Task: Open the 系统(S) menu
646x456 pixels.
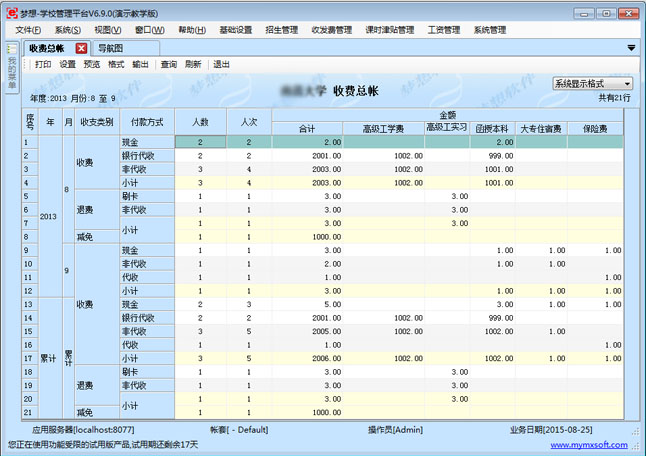Action: click(x=68, y=30)
